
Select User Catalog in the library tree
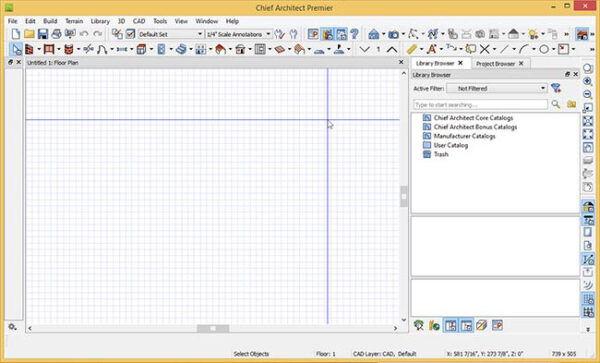pyautogui.click(x=450, y=145)
